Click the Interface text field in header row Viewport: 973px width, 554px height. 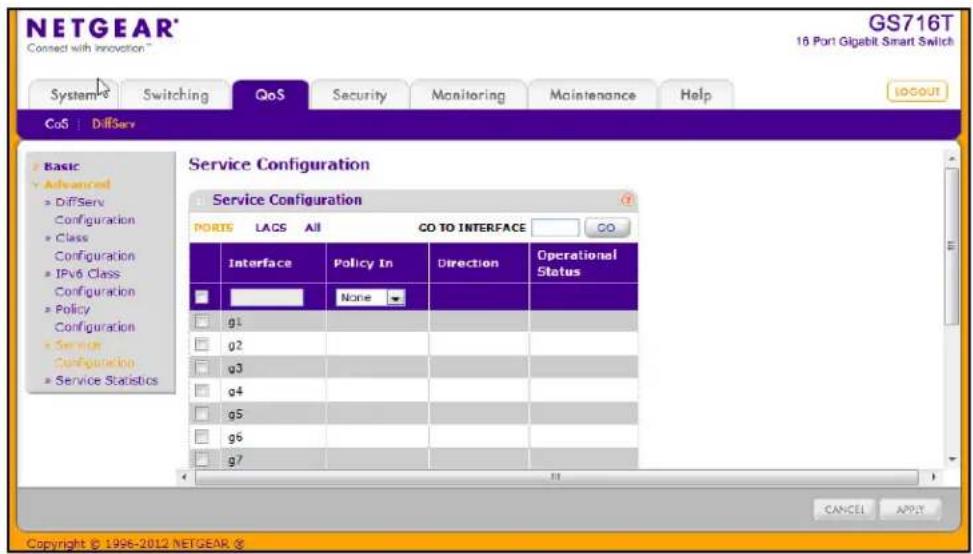coord(267,298)
